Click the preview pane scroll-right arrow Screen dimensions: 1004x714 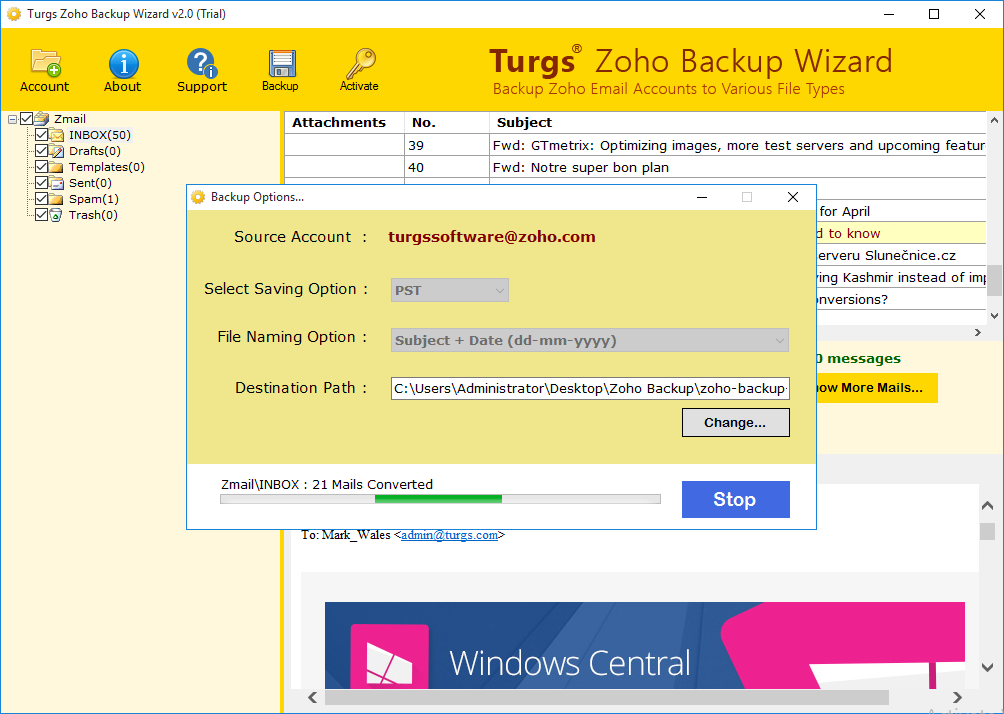pyautogui.click(x=957, y=697)
